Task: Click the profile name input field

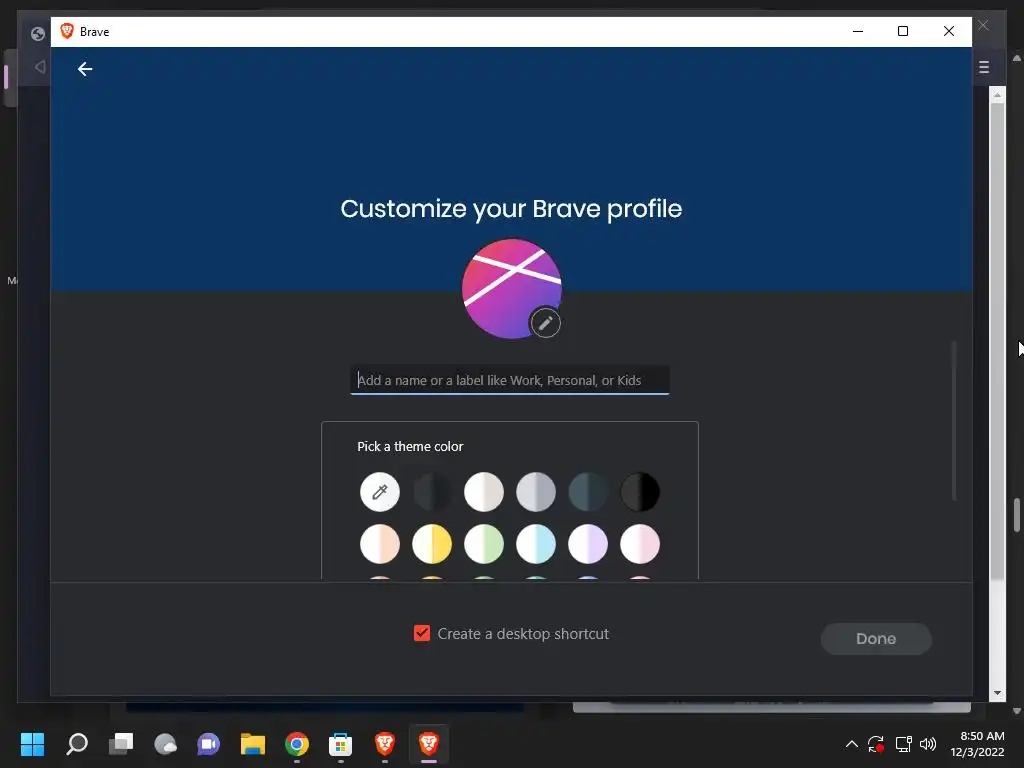Action: [510, 380]
